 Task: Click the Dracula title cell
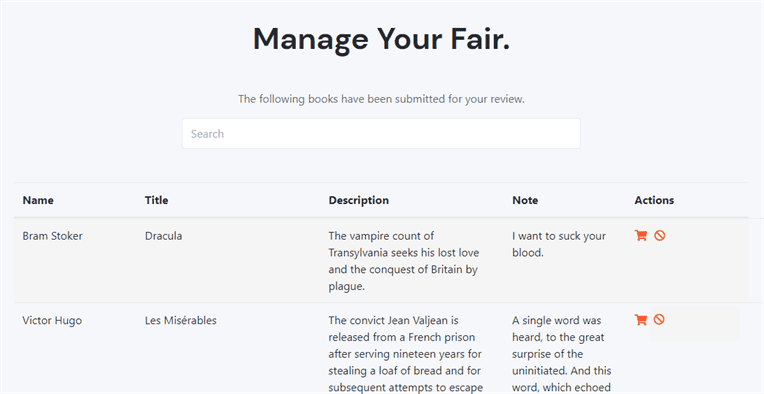164,236
